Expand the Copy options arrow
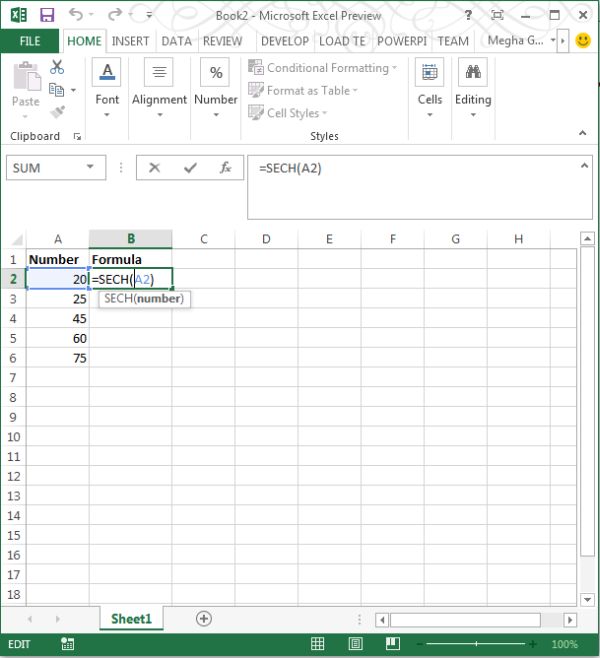This screenshot has width=600, height=658. pyautogui.click(x=73, y=90)
